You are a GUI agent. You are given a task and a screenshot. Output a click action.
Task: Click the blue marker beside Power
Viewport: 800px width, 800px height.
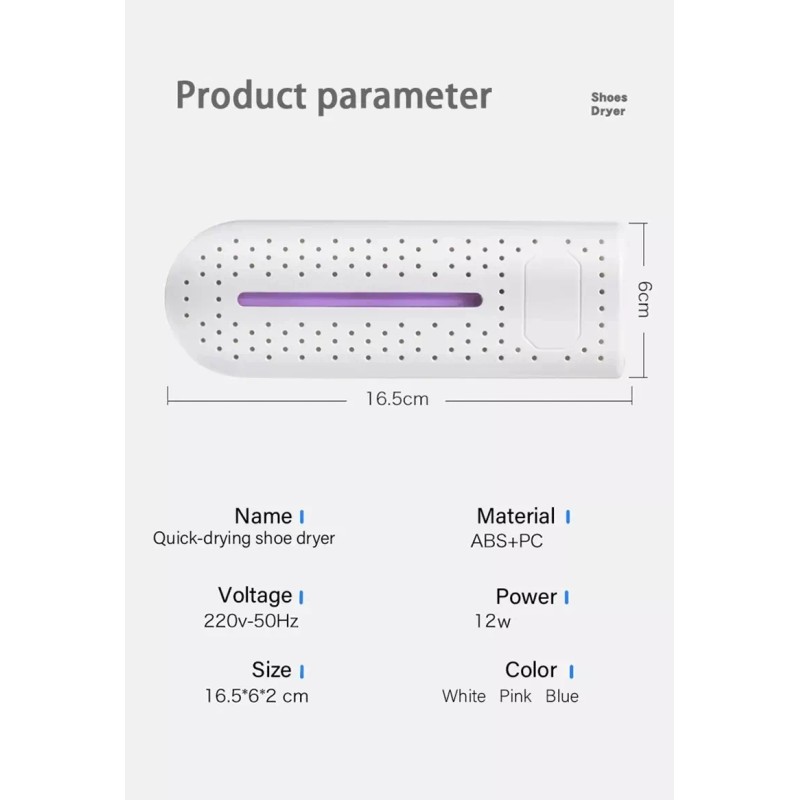pyautogui.click(x=566, y=597)
